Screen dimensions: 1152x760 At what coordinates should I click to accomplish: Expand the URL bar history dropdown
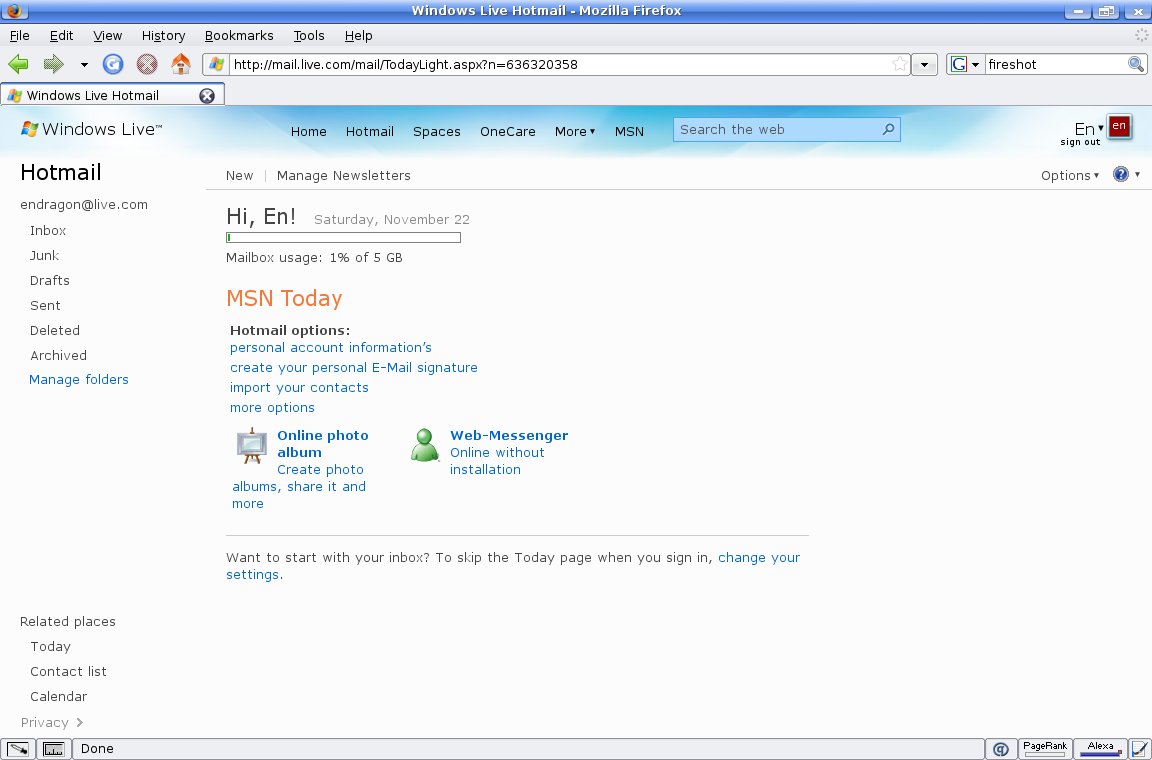924,64
